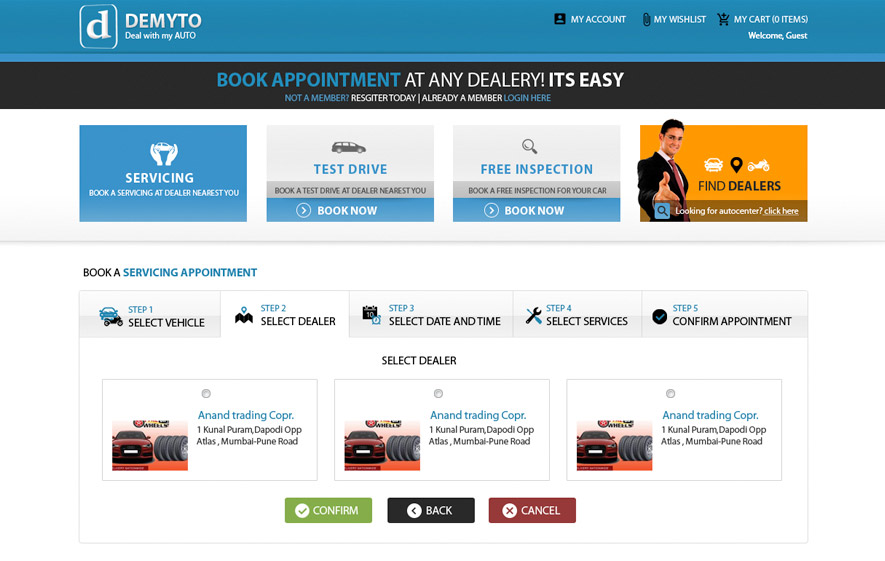
Task: Select the middle dealer radio button
Action: point(438,394)
